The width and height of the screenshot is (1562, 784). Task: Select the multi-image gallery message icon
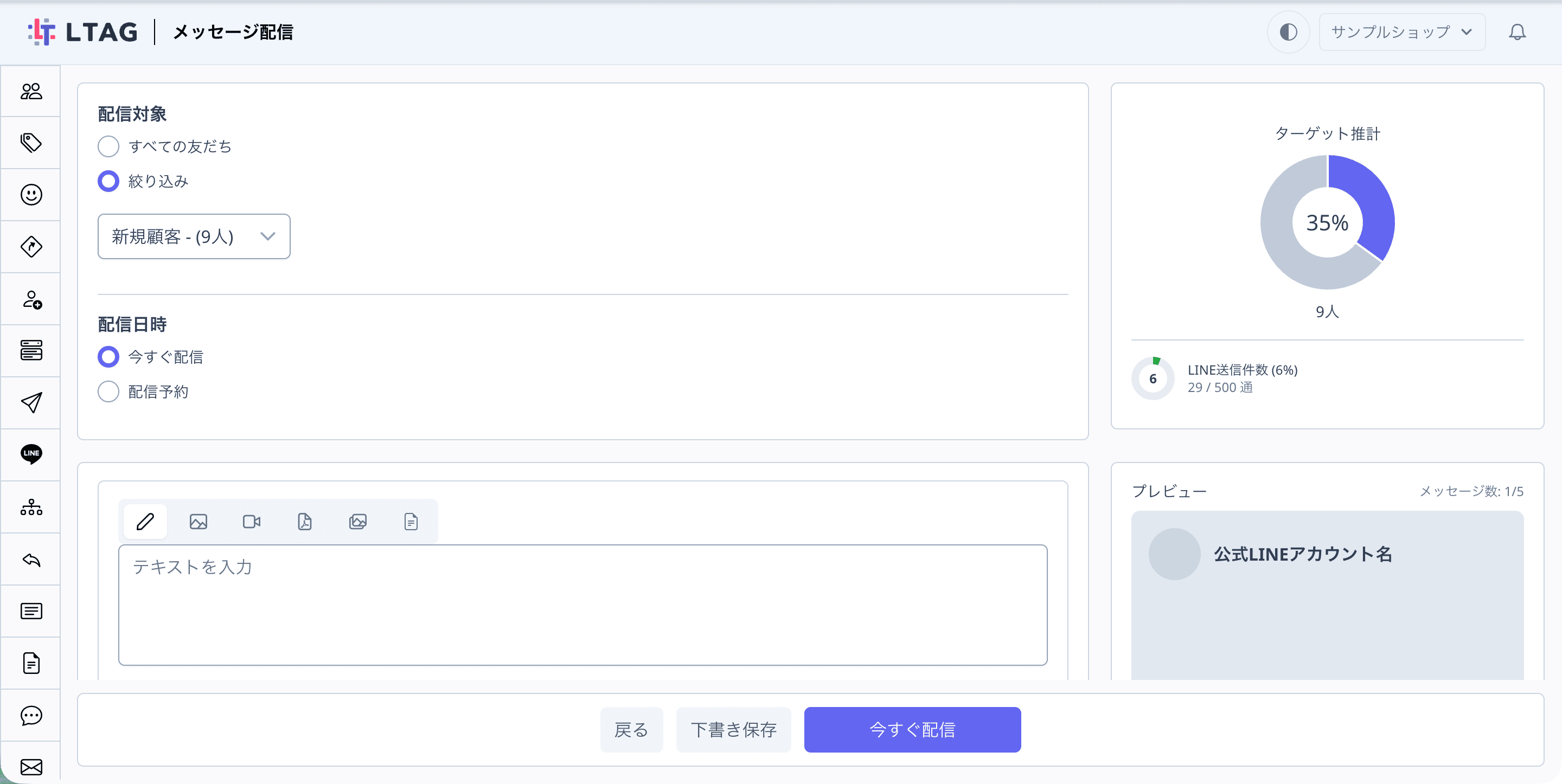(358, 522)
